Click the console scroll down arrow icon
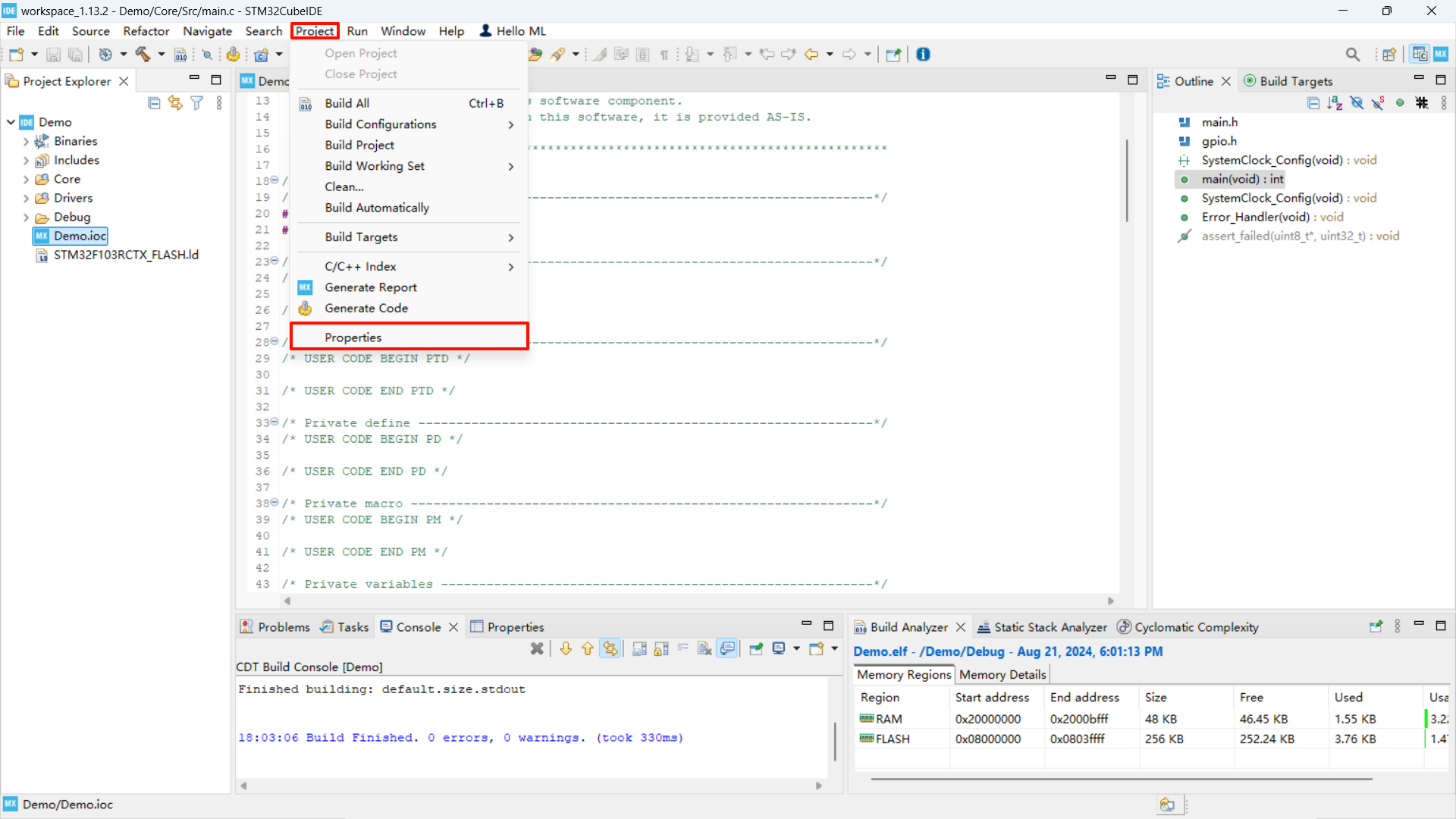The width and height of the screenshot is (1456, 819). pyautogui.click(x=566, y=648)
